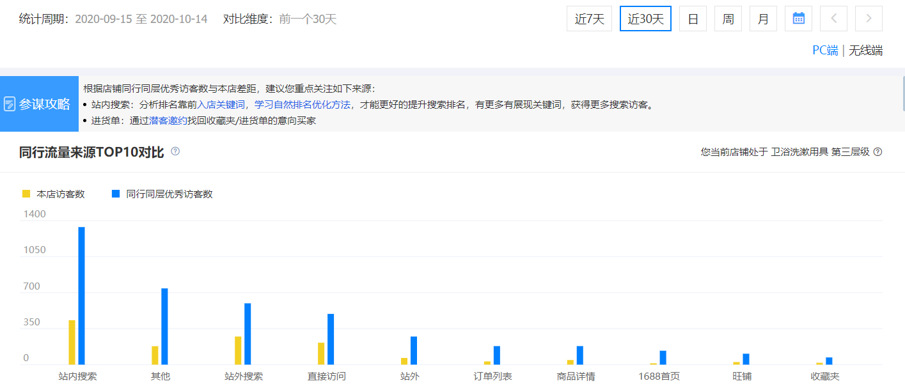Image resolution: width=905 pixels, height=388 pixels.
Task: Switch to 周 granularity
Action: click(x=728, y=18)
